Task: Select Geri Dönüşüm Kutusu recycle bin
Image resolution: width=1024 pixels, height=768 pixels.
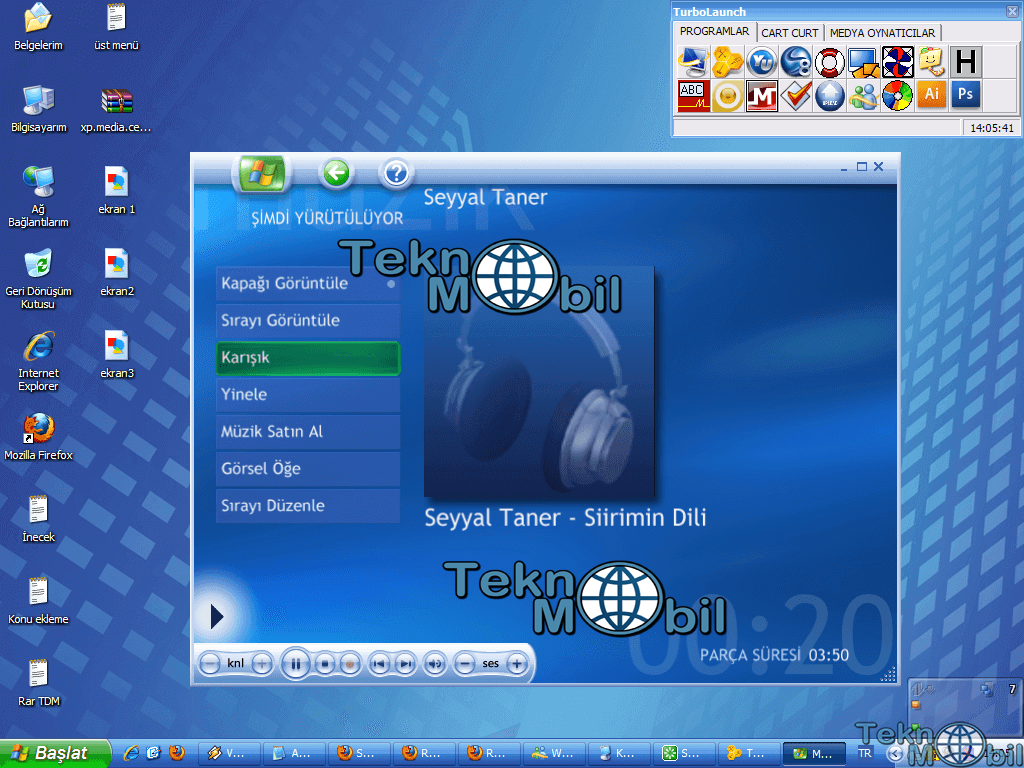Action: pos(38,278)
